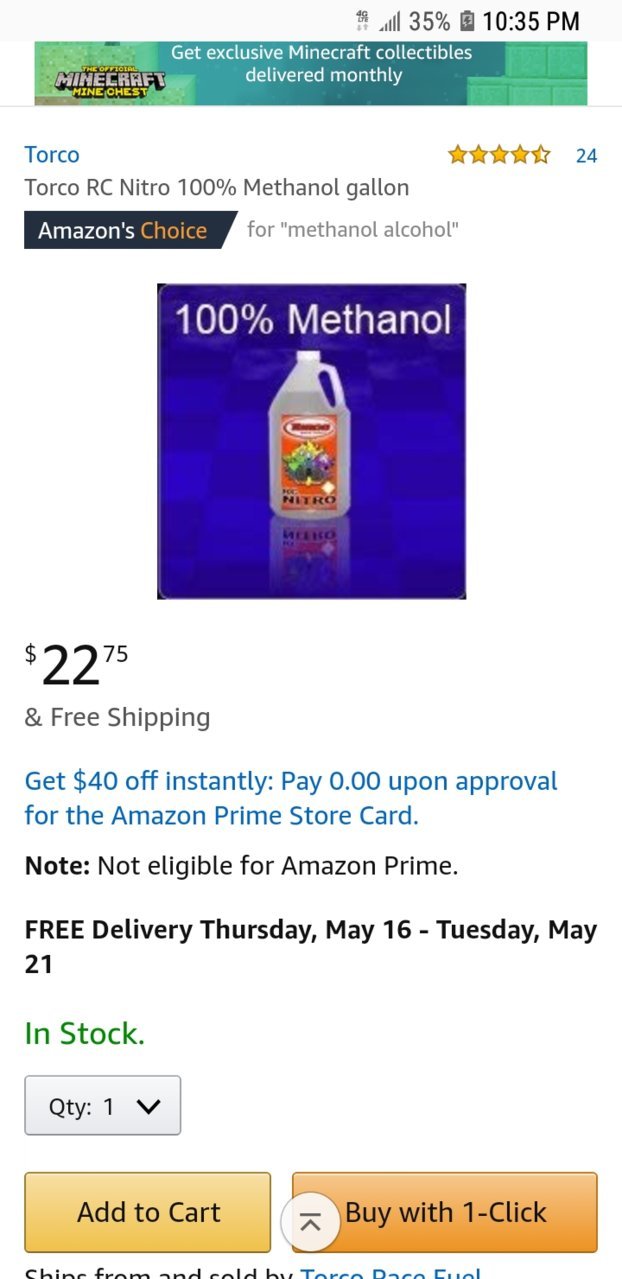This screenshot has width=622, height=1279.
Task: Tap the $22.75 price
Action: [77, 665]
